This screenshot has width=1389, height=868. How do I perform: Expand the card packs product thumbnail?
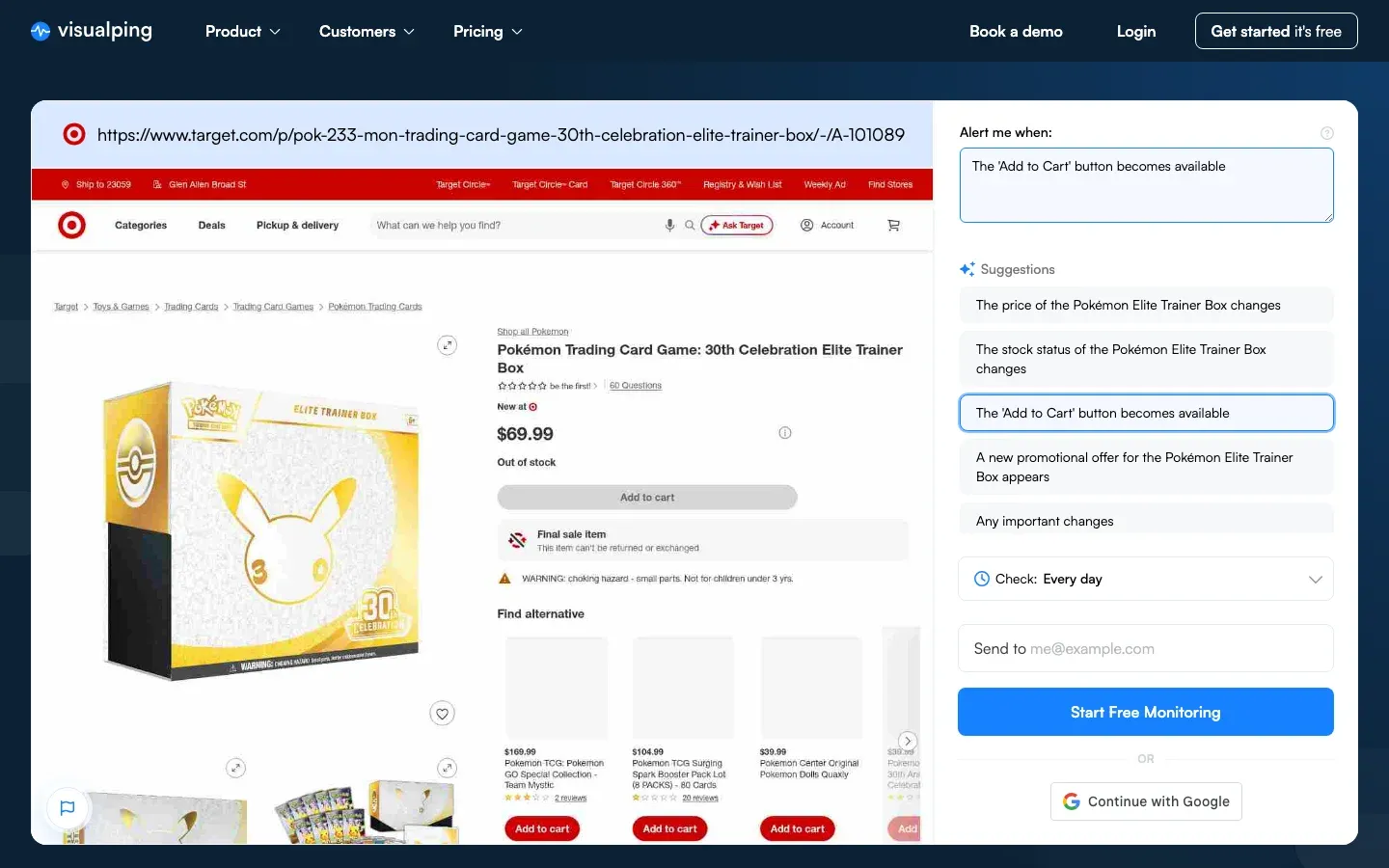point(447,768)
